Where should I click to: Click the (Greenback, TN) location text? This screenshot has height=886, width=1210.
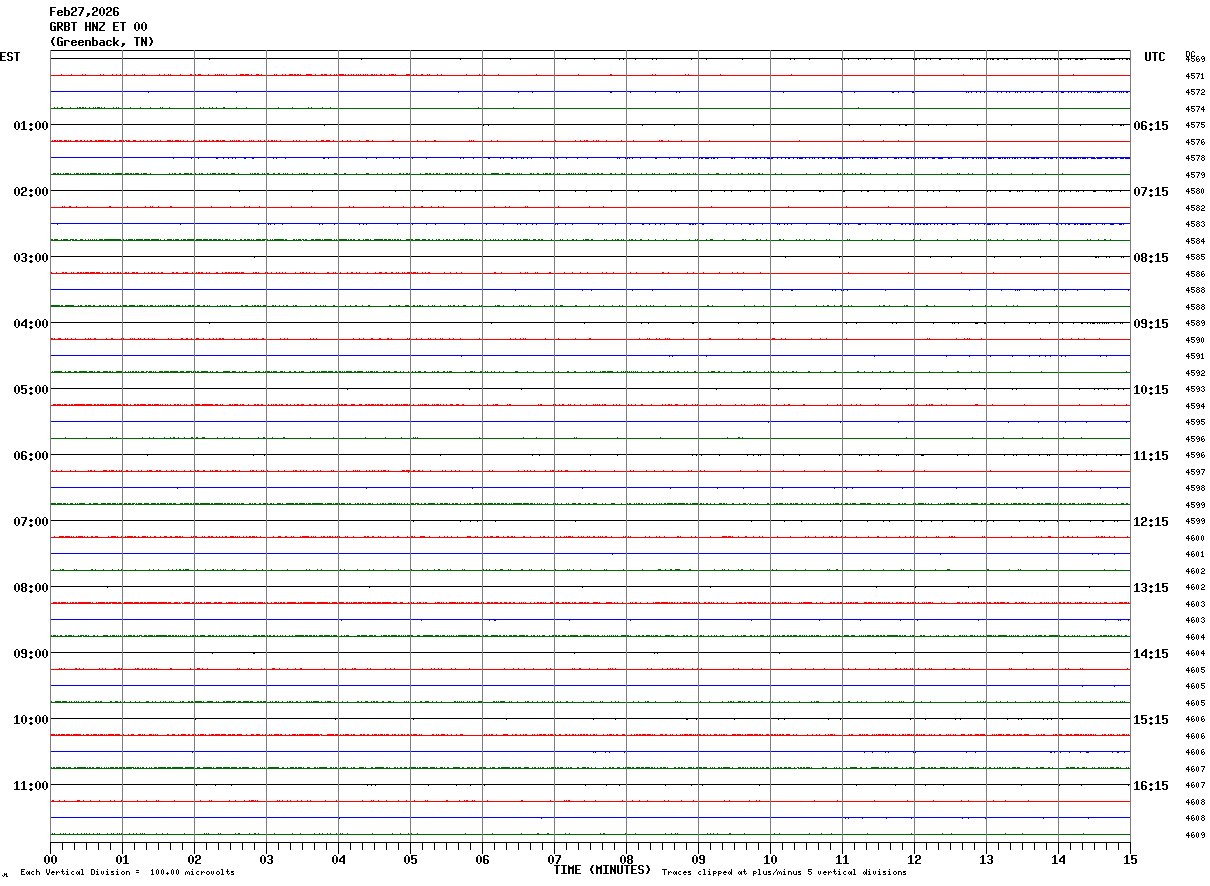[102, 42]
